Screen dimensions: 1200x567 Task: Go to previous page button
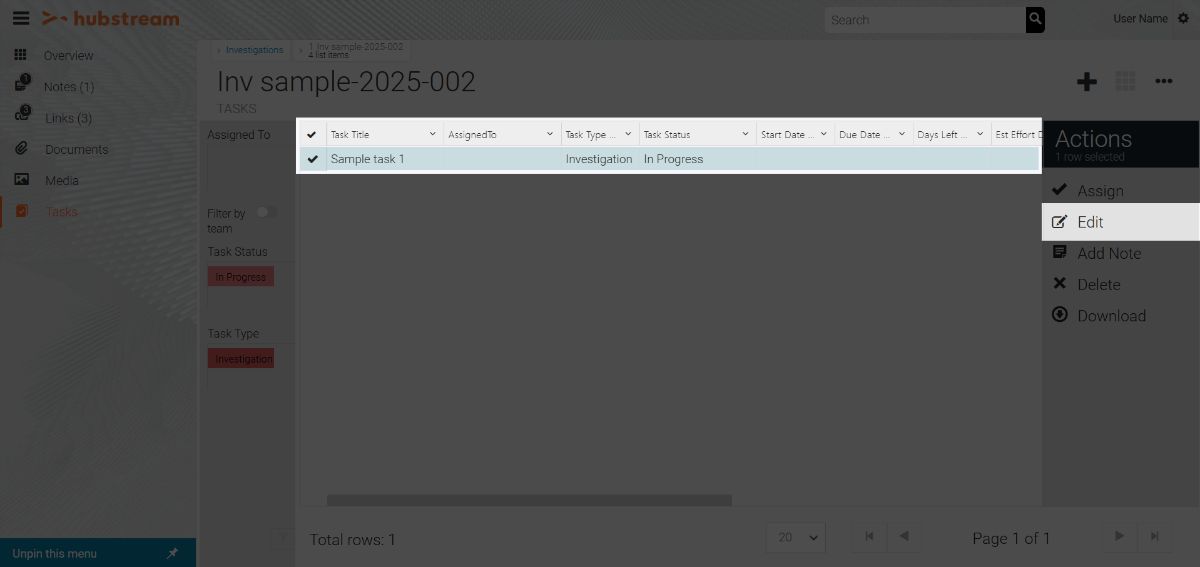pos(904,537)
